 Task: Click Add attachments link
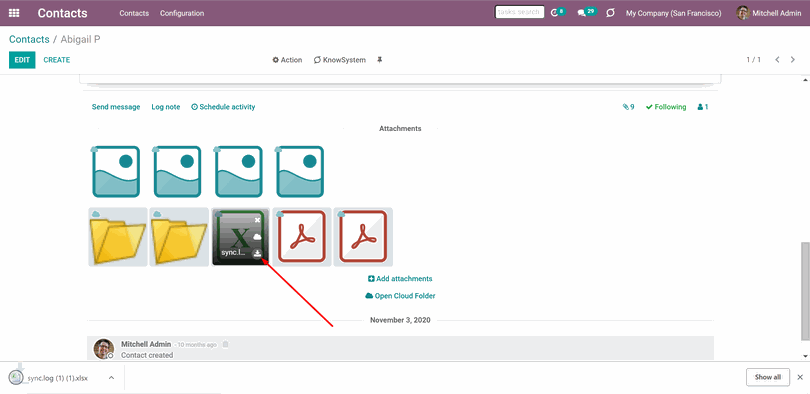pyautogui.click(x=400, y=279)
